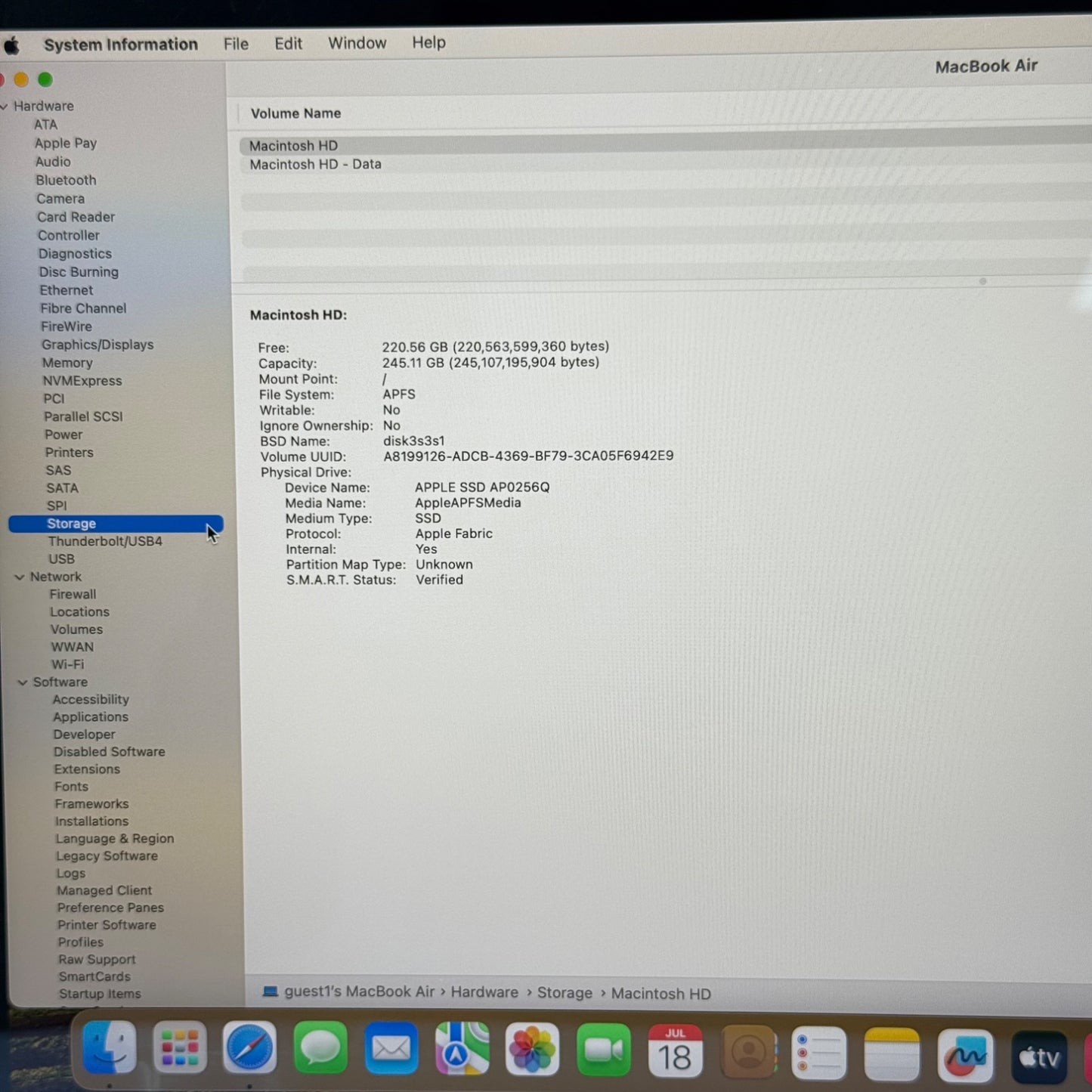The image size is (1092, 1092).
Task: Open Photos app in Dock
Action: pos(532,1050)
